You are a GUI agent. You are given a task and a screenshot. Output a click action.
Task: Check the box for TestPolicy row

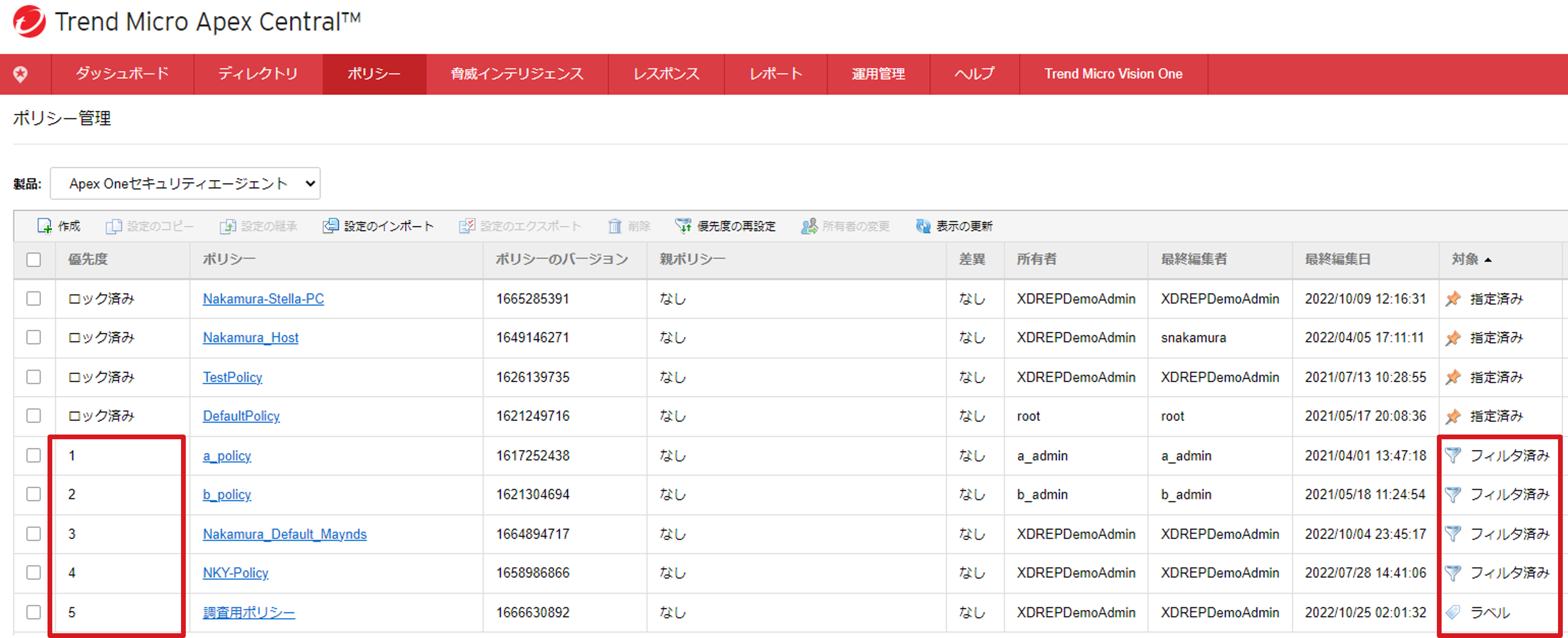(x=33, y=377)
